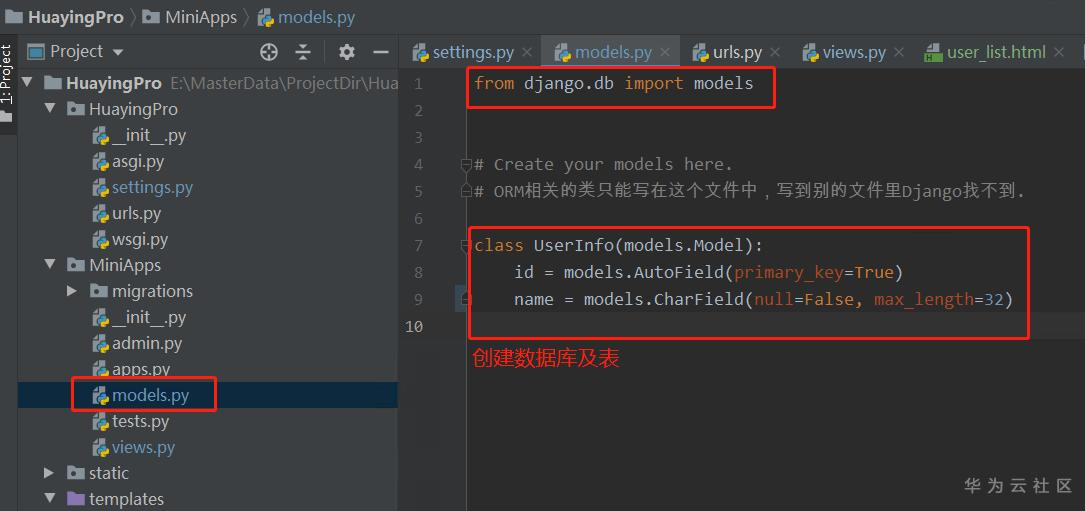Click the Python icon on settings.py tab
The height and width of the screenshot is (511, 1085).
pyautogui.click(x=421, y=53)
